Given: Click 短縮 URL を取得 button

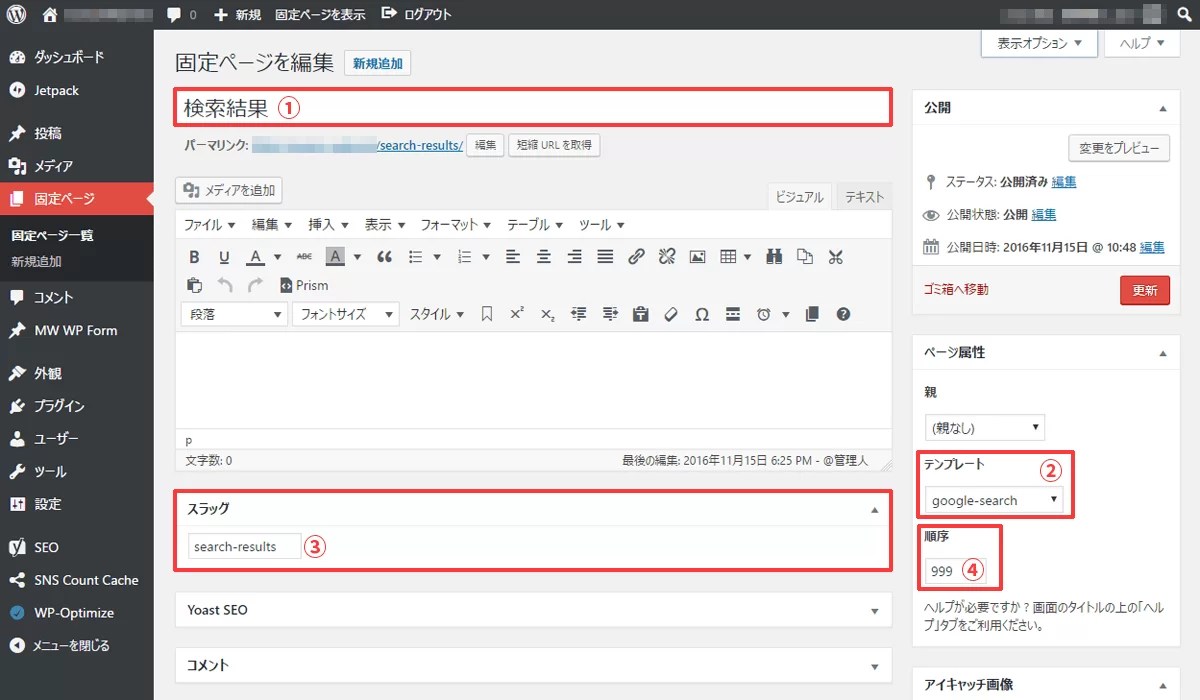Looking at the screenshot, I should 554,145.
